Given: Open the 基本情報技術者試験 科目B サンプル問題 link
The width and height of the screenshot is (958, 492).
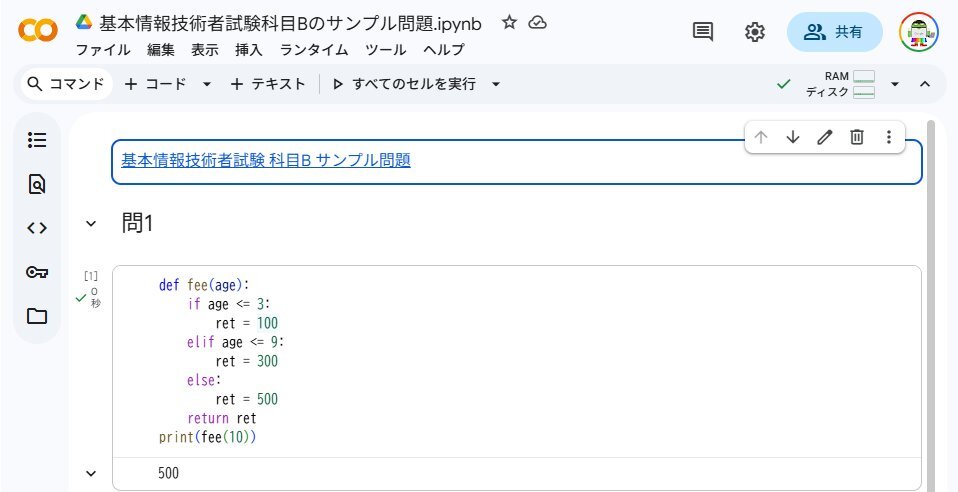Looking at the screenshot, I should pos(266,160).
